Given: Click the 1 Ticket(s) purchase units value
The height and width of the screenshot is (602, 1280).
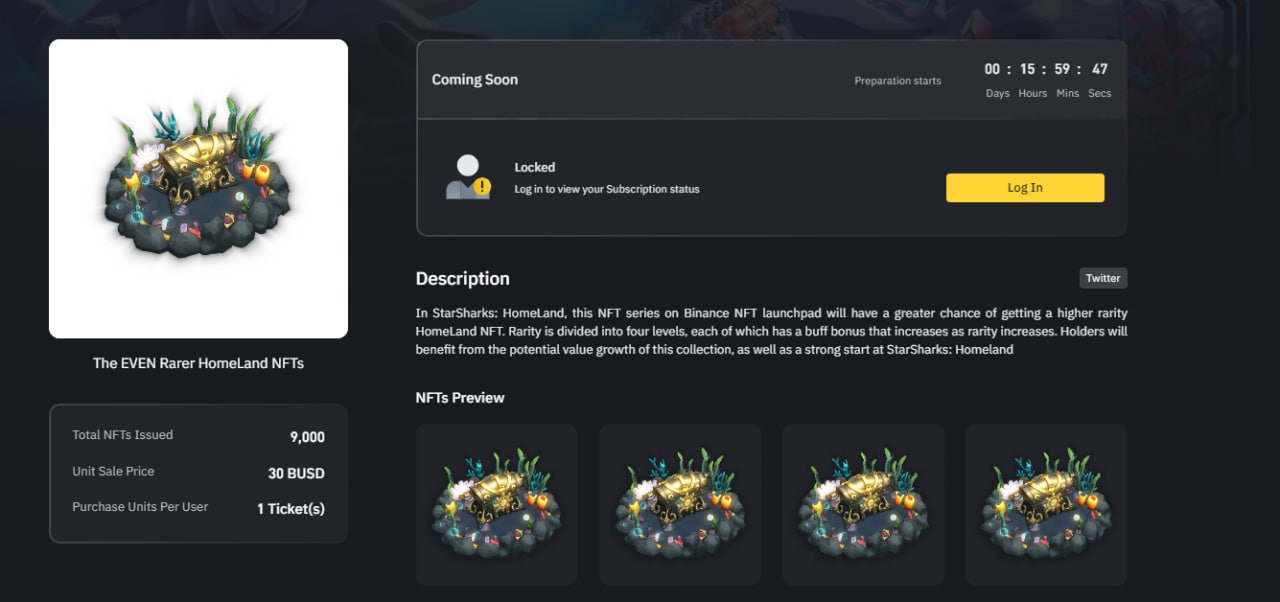Looking at the screenshot, I should click(x=291, y=509).
